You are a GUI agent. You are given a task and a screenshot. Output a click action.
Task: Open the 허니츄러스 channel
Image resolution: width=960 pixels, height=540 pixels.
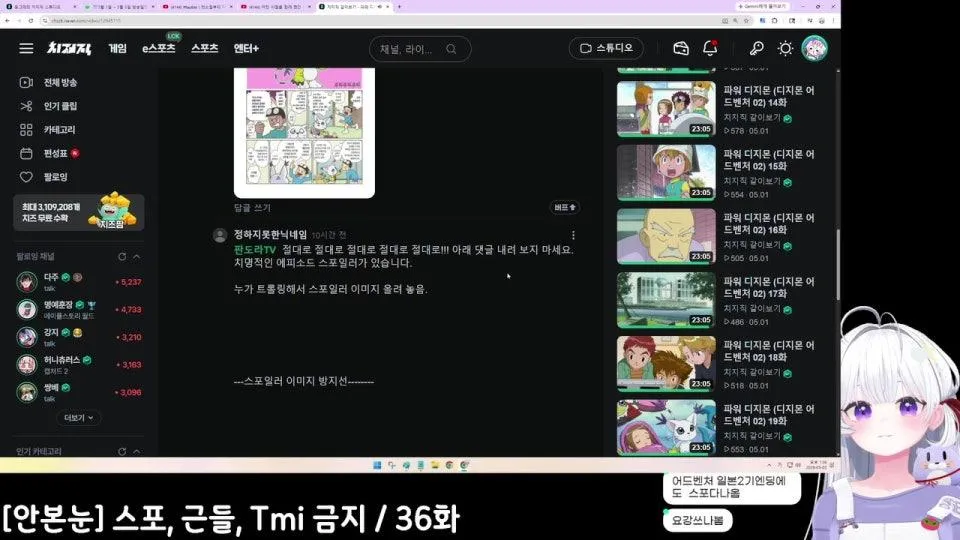78,365
